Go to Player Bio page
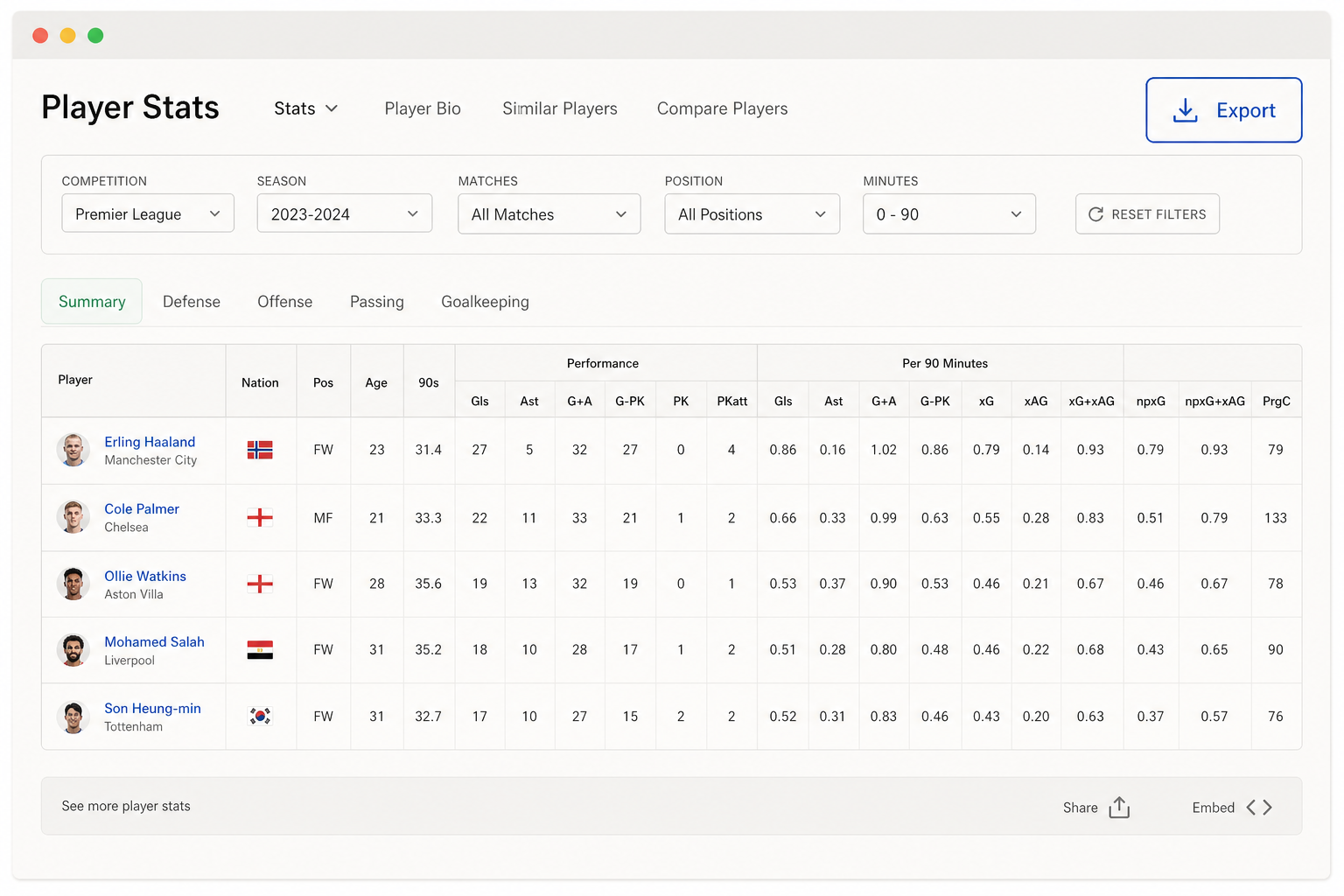This screenshot has height=896, width=1344. pos(423,108)
